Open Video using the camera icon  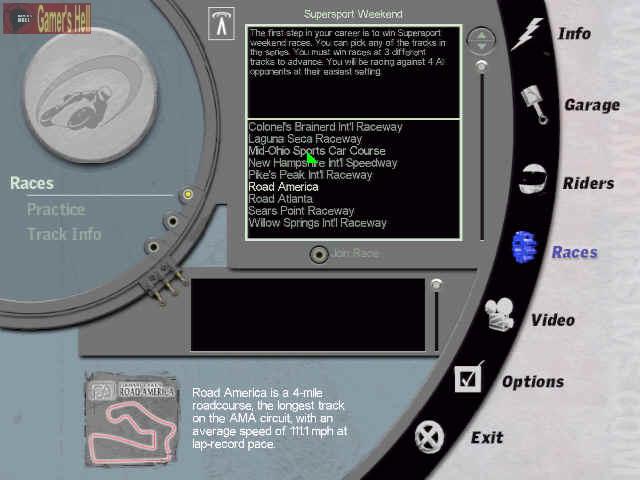(499, 315)
